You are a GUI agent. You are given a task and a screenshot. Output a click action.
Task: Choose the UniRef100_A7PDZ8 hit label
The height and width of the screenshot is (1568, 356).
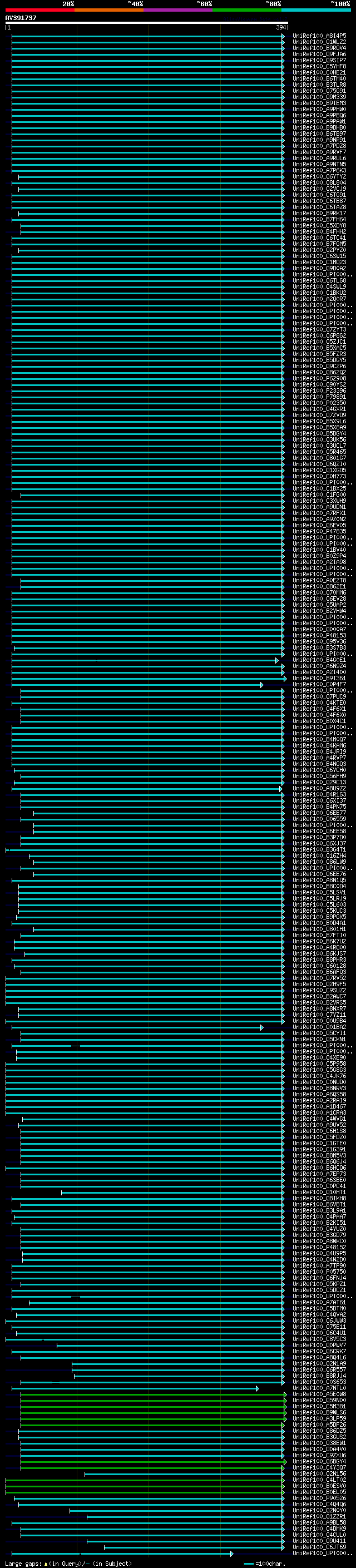[319, 146]
